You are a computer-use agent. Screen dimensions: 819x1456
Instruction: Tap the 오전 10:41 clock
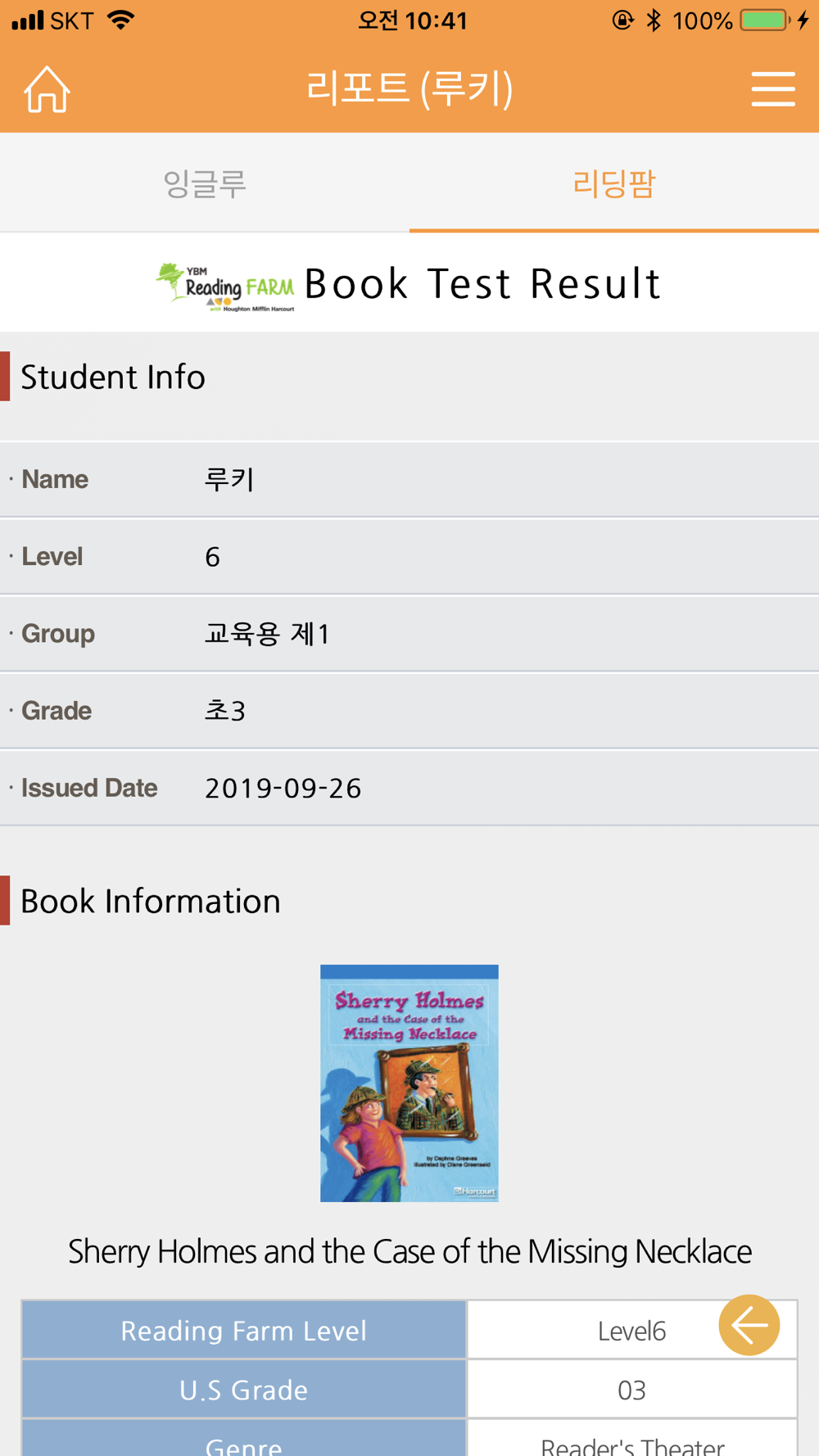[x=413, y=20]
